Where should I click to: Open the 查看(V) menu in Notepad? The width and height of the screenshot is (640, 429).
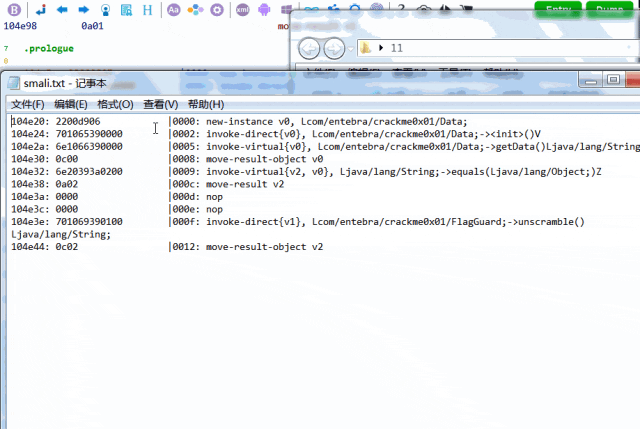click(161, 104)
